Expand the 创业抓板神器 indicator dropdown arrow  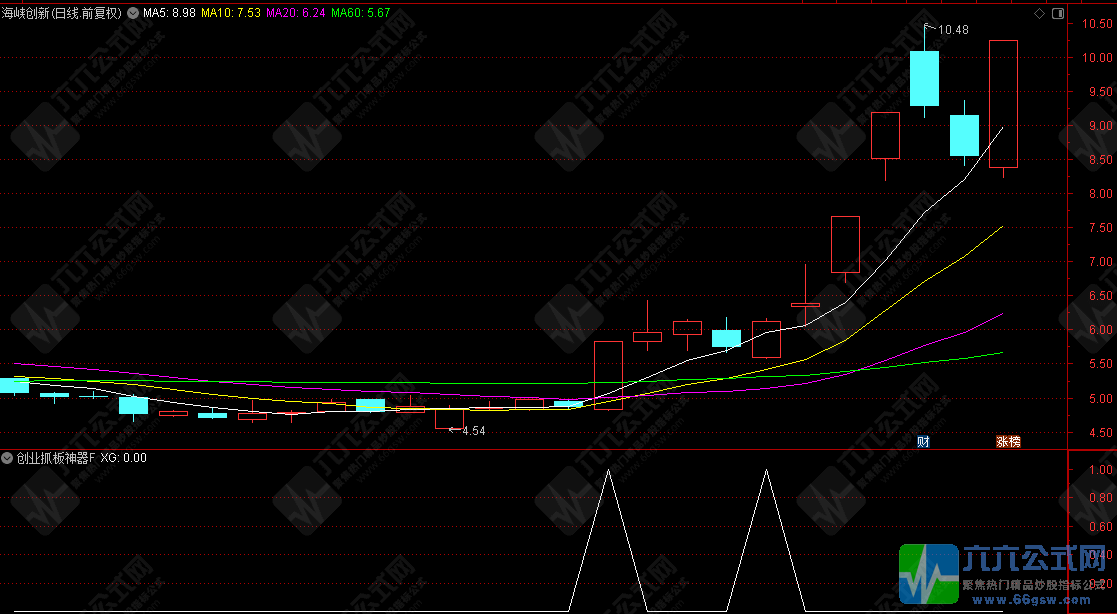[8, 458]
